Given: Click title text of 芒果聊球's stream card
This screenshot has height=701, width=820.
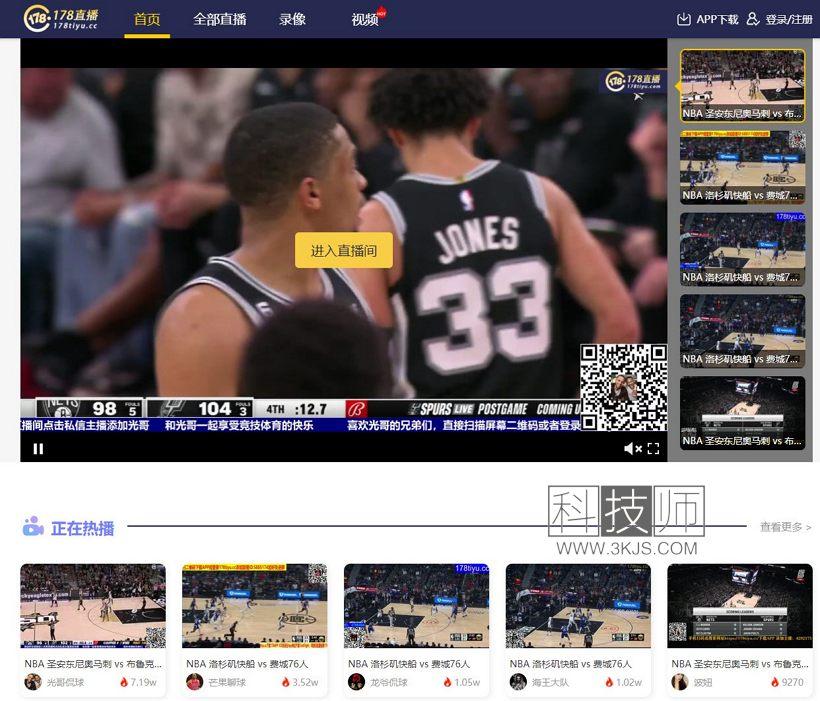Looking at the screenshot, I should click(x=247, y=663).
